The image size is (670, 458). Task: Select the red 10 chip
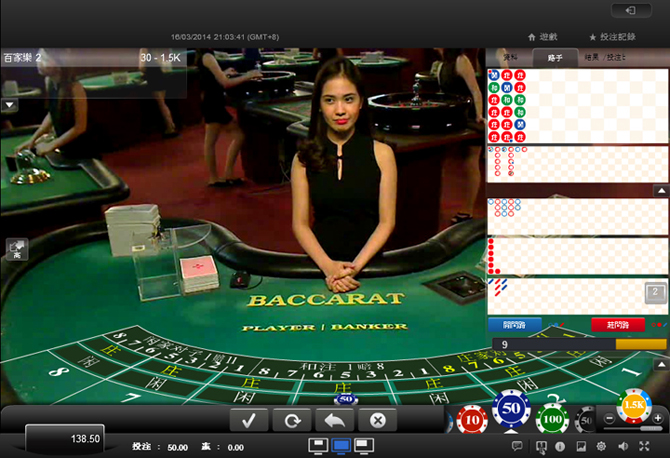click(472, 420)
